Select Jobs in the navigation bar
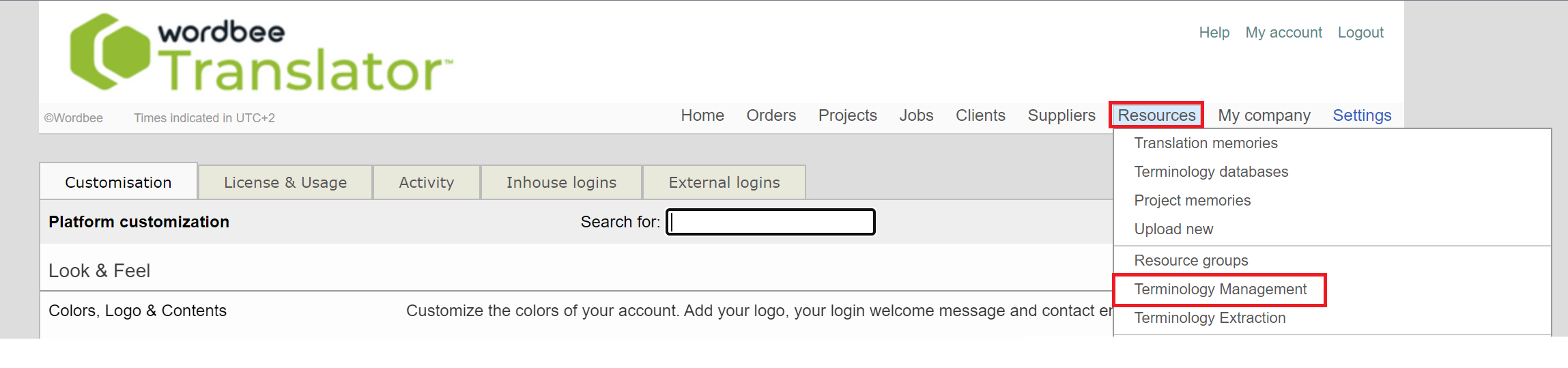Screen dimensions: 1568x368 [916, 115]
